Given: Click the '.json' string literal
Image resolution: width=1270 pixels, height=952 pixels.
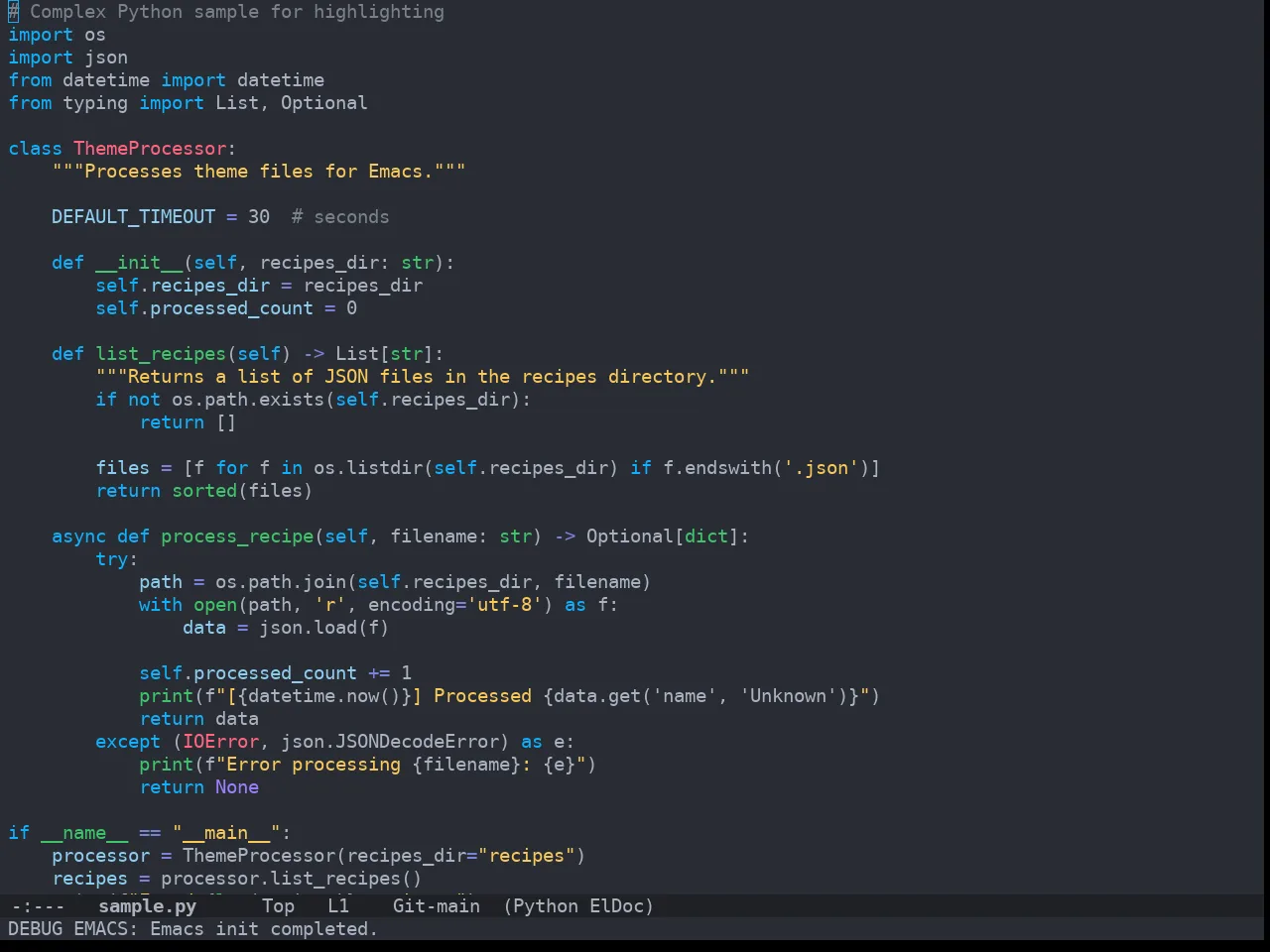Looking at the screenshot, I should [822, 468].
